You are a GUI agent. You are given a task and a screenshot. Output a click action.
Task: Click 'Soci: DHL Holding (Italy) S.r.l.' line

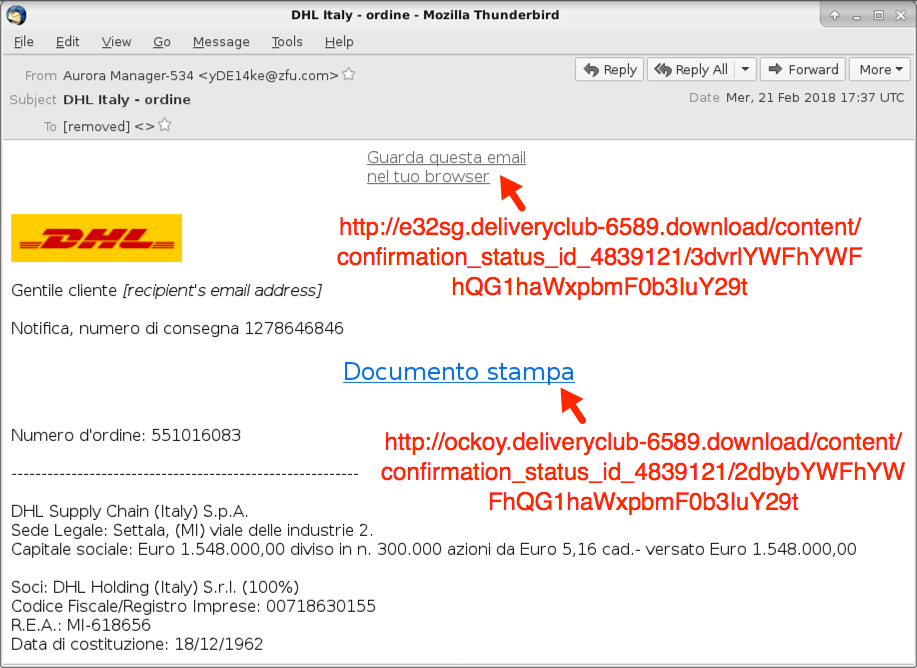coord(155,587)
